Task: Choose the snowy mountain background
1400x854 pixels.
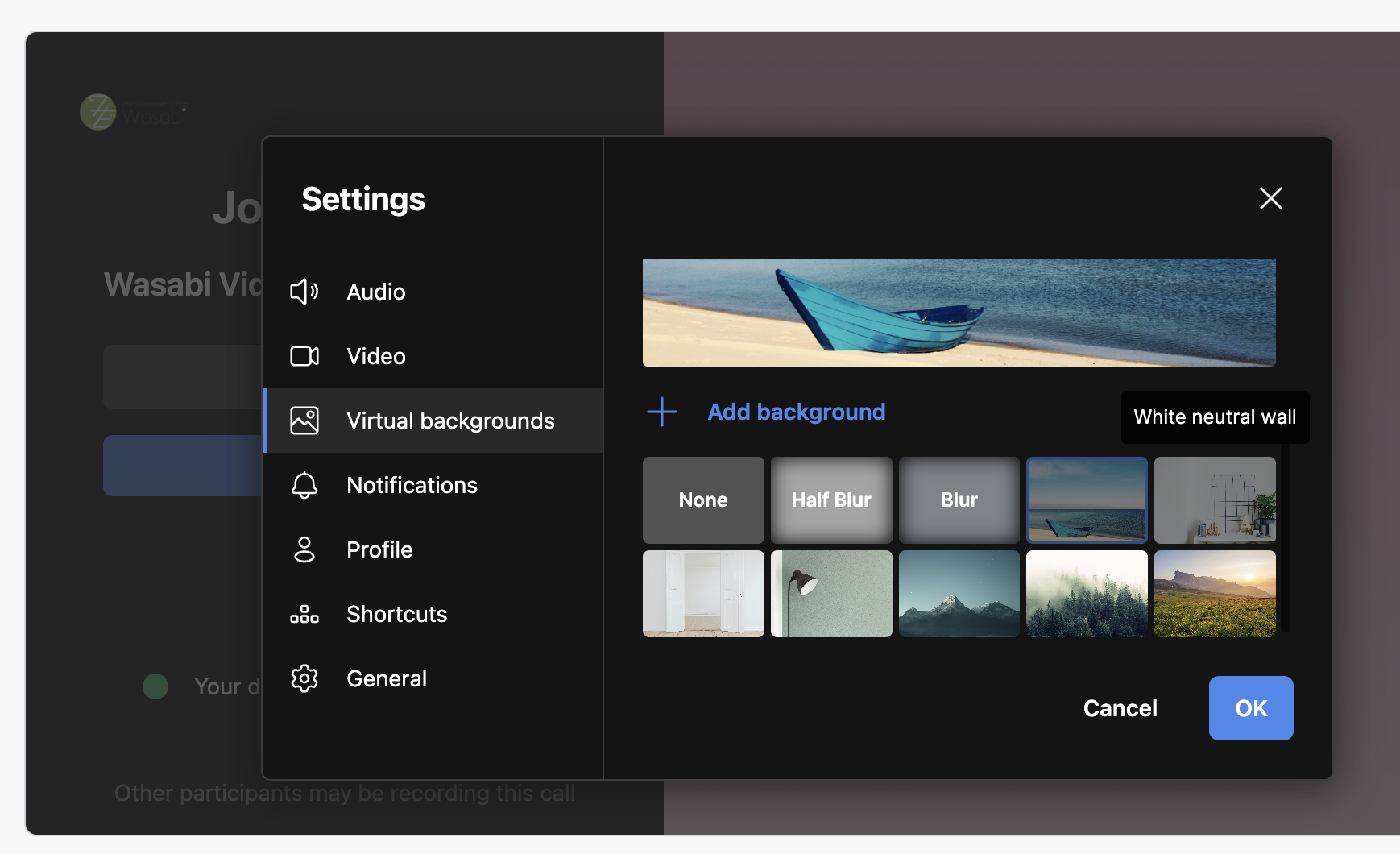Action: pyautogui.click(x=959, y=594)
